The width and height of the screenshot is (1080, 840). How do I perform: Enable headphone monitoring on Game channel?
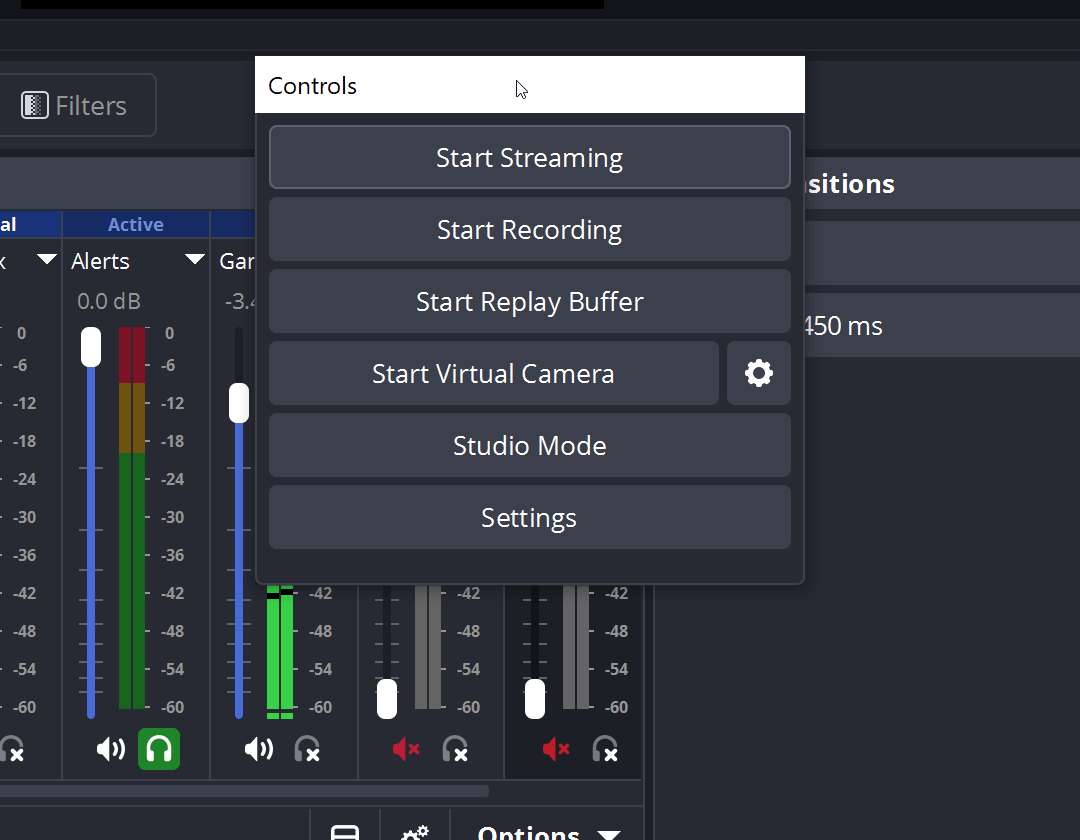pyautogui.click(x=307, y=749)
